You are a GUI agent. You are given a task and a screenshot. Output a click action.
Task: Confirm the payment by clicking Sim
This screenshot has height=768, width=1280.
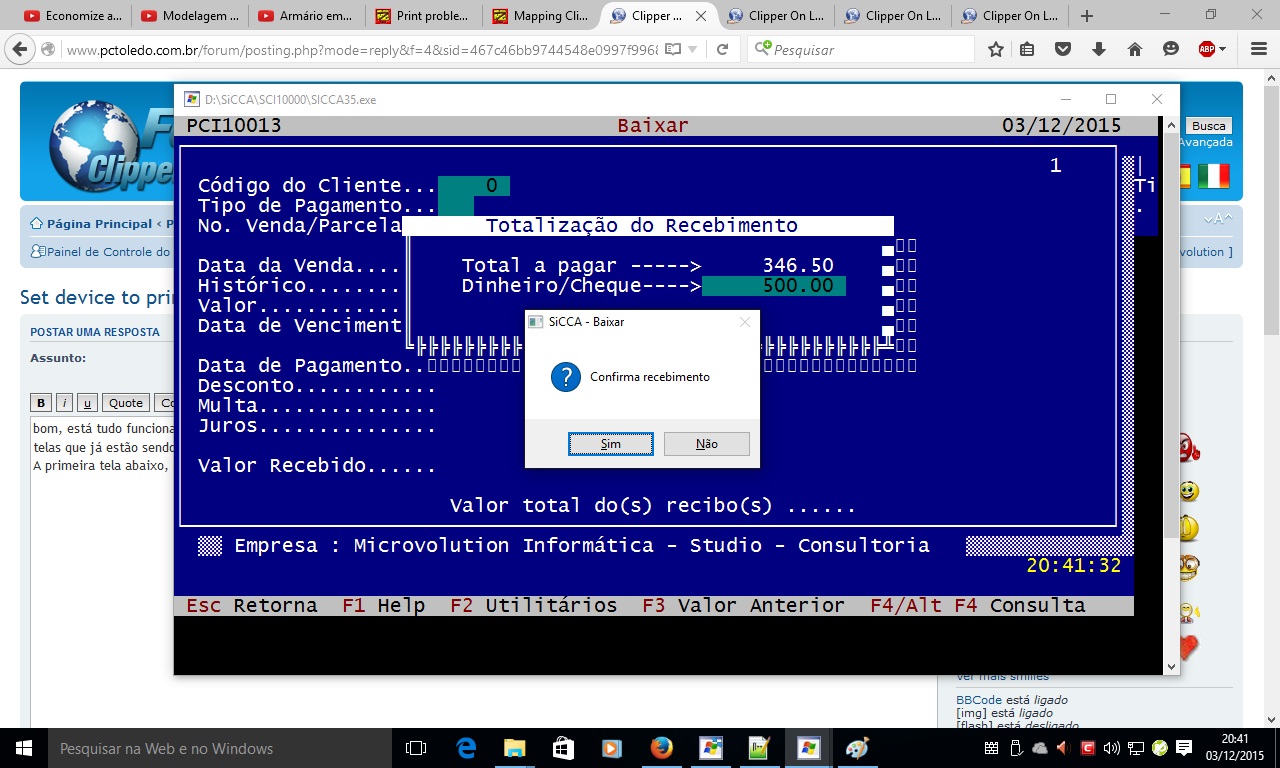[x=610, y=444]
